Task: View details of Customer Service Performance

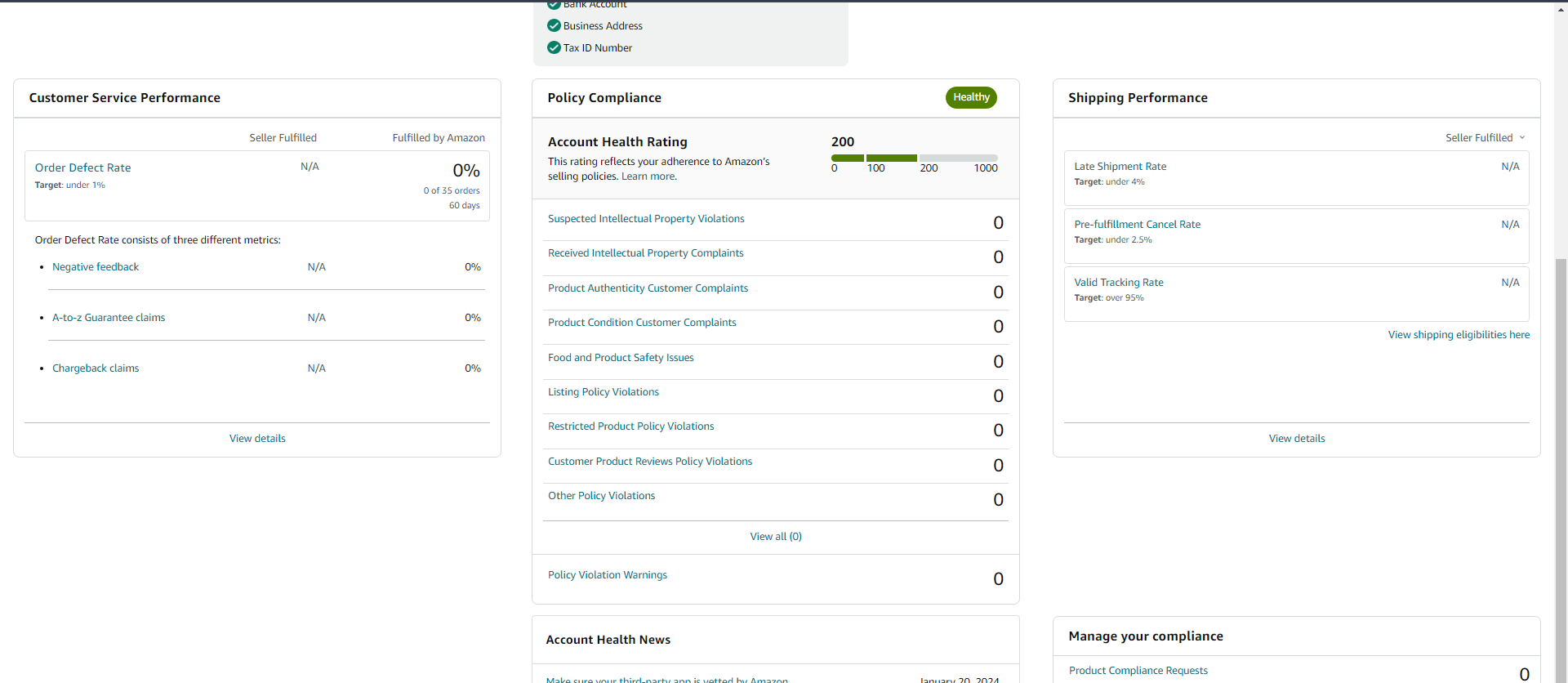Action: tap(257, 439)
